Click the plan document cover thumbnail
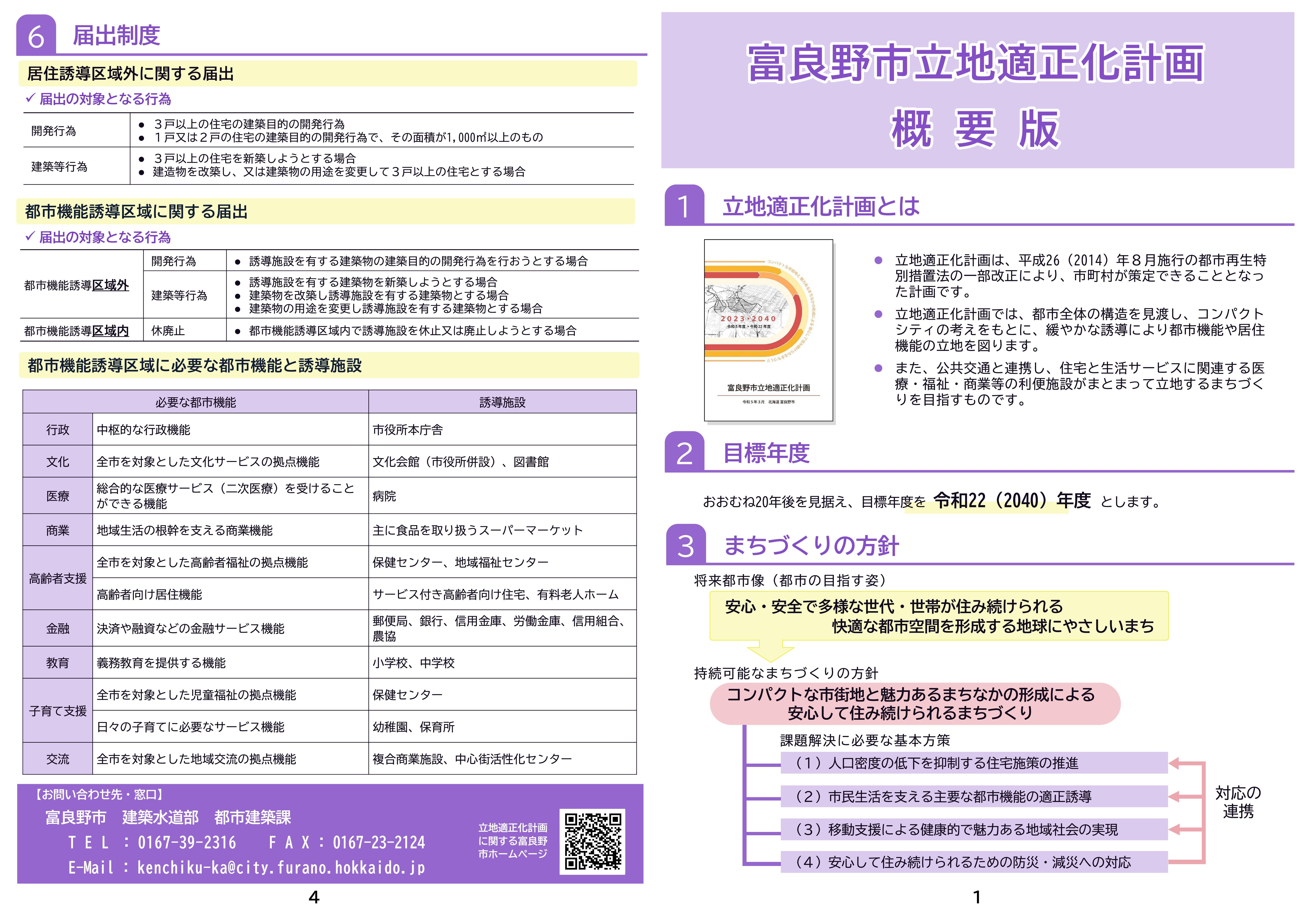This screenshot has width=1308, height=924. 769,330
